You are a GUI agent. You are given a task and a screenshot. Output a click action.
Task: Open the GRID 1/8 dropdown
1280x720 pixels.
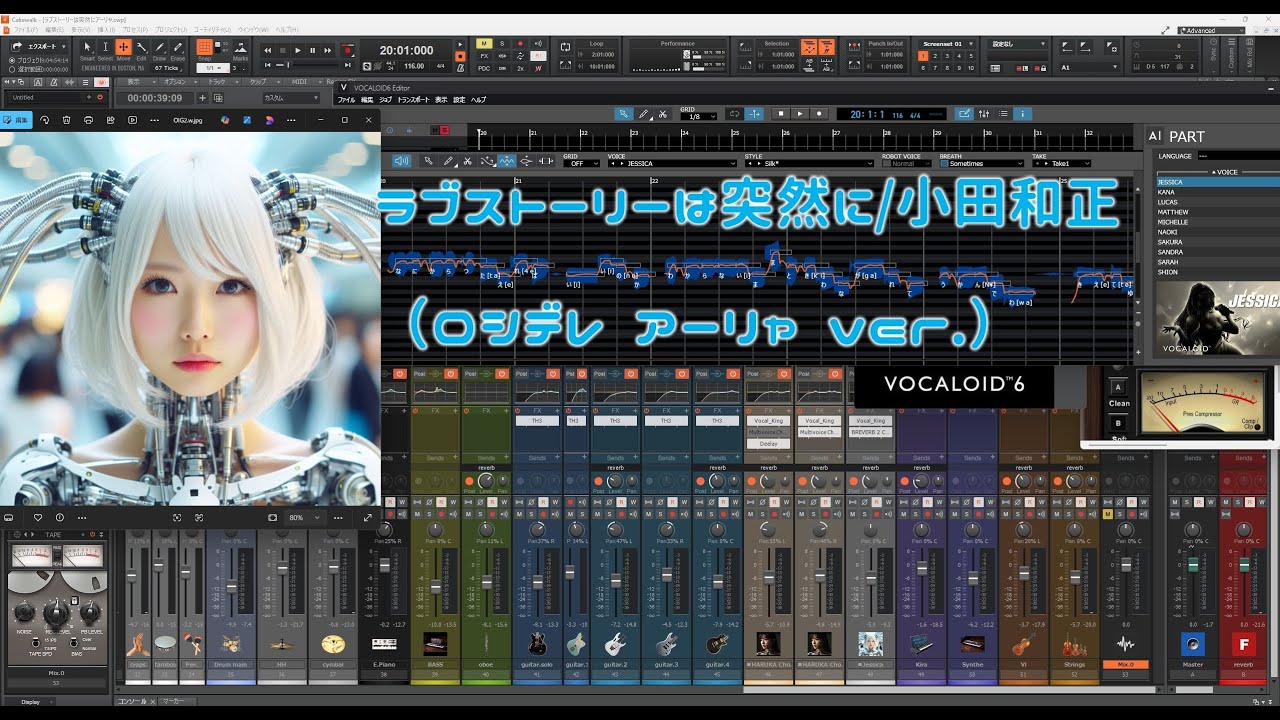click(698, 114)
